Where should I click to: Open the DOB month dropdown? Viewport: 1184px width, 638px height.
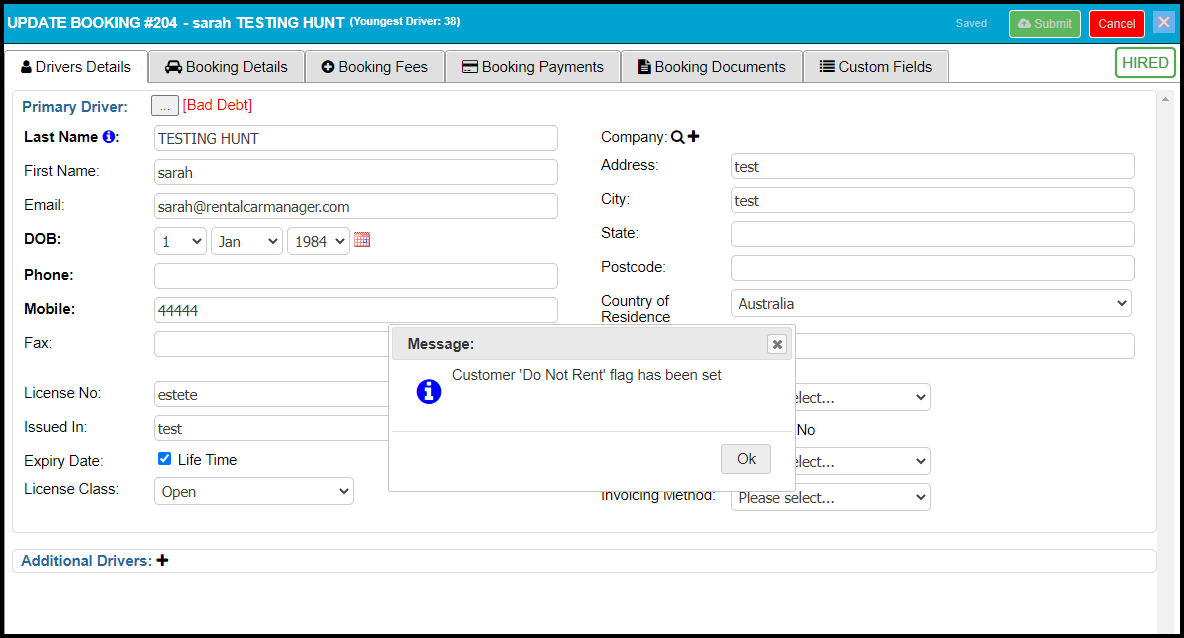coord(246,241)
